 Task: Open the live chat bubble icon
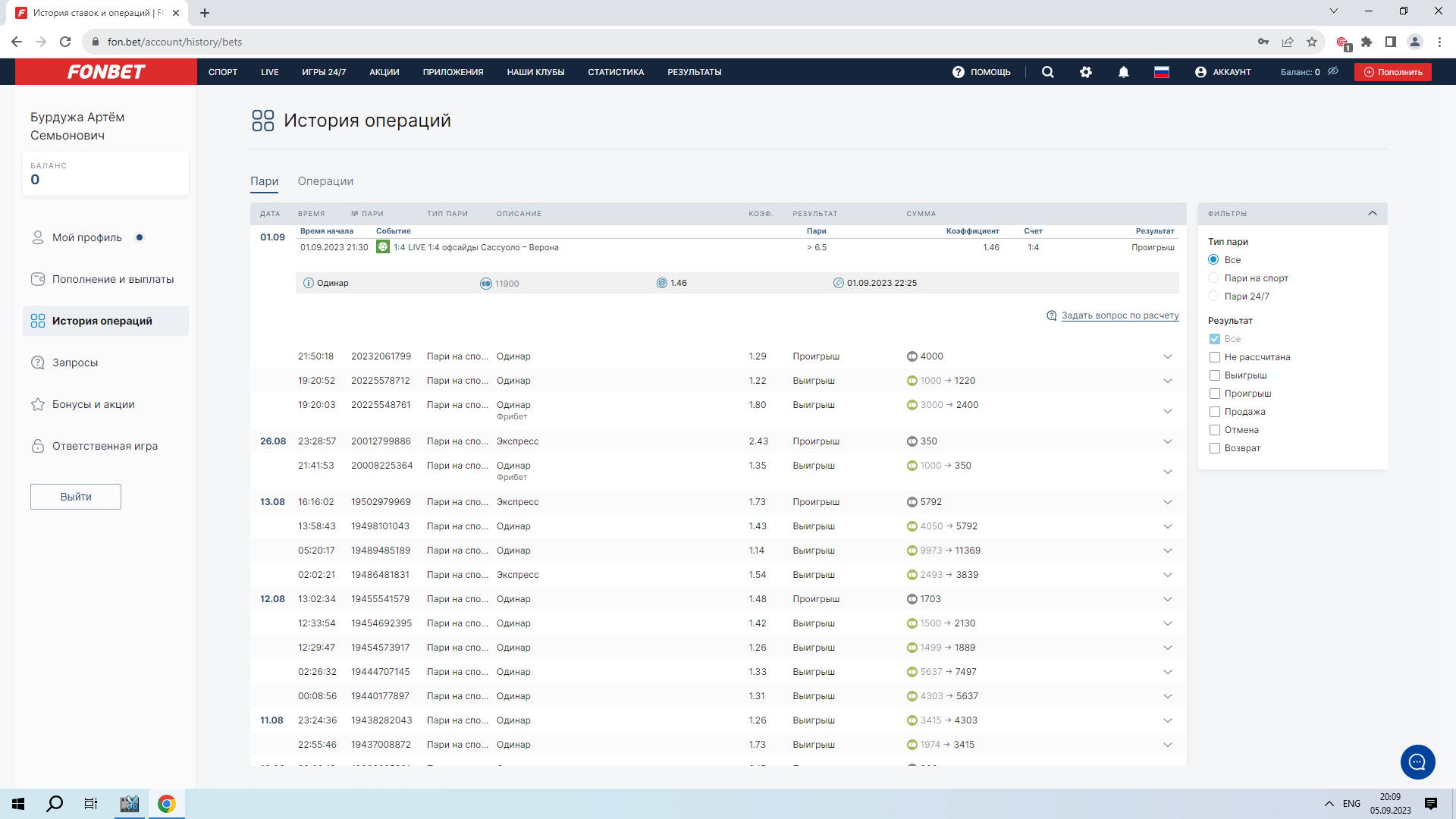1417,762
